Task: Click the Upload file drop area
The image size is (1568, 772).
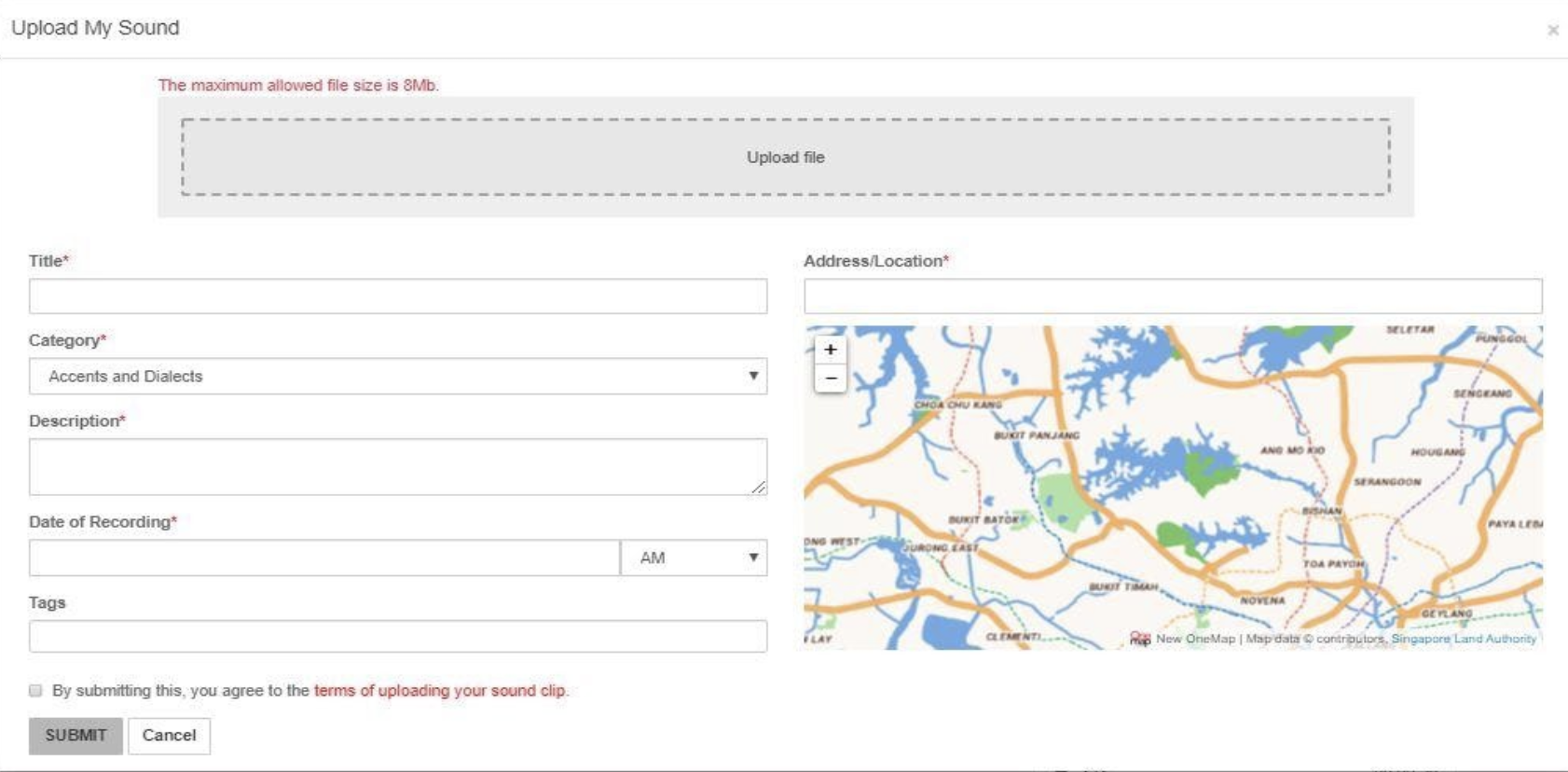Action: (785, 158)
